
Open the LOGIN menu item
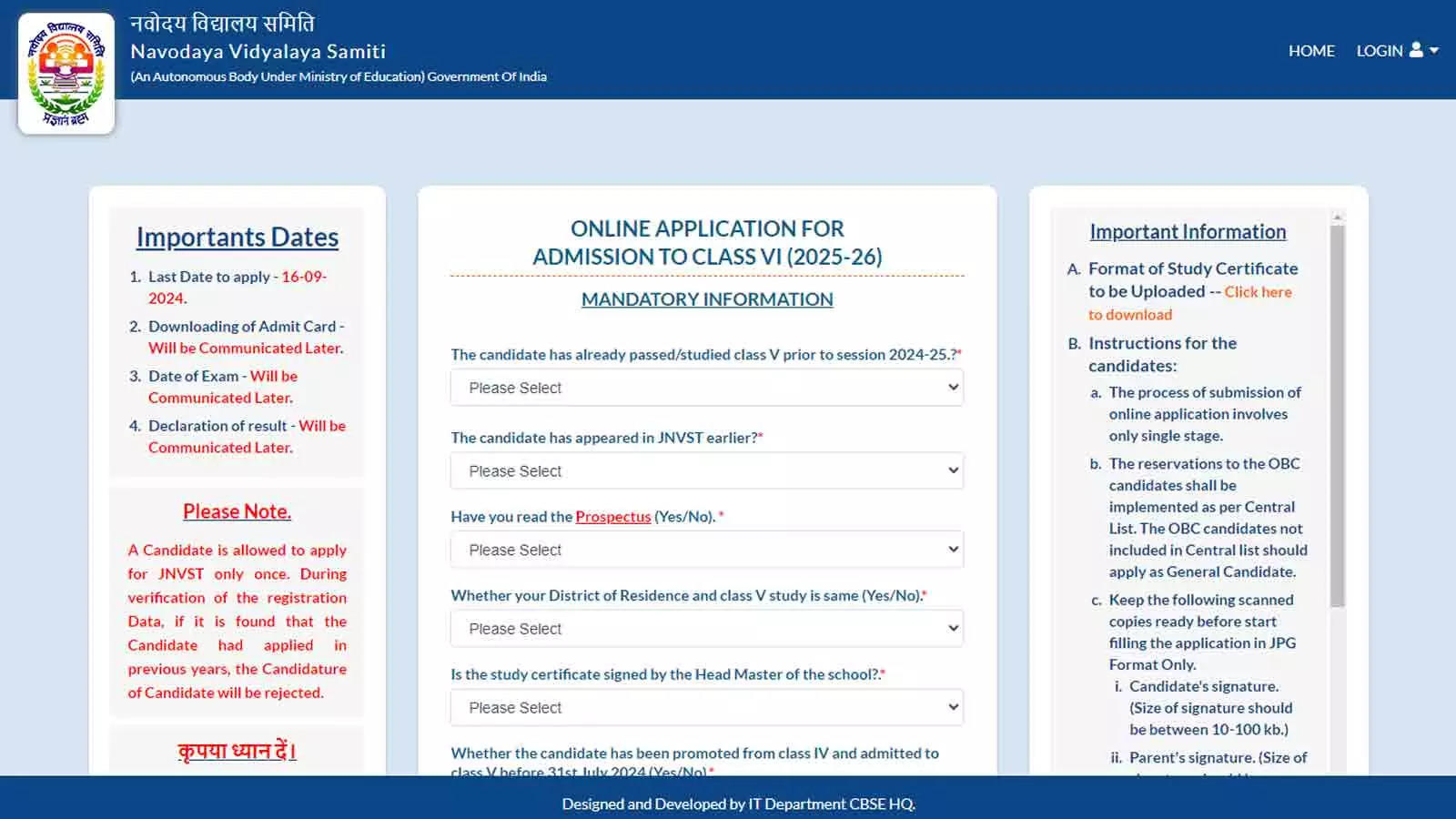(1380, 51)
